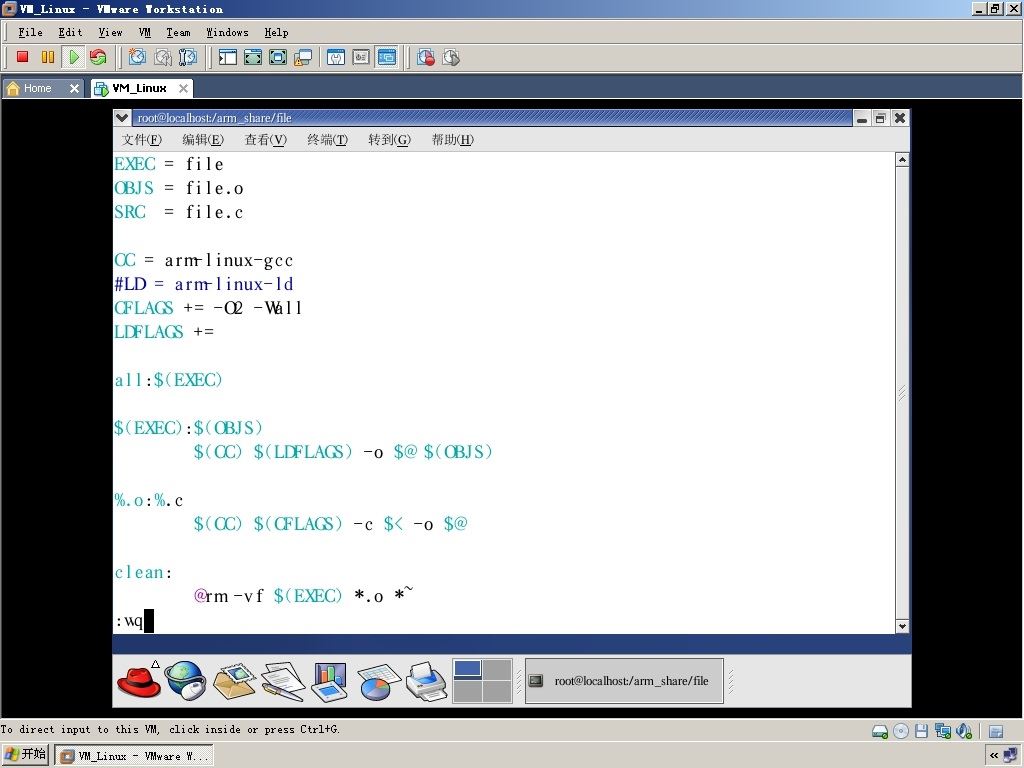Open the email envelope launcher

tap(234, 680)
